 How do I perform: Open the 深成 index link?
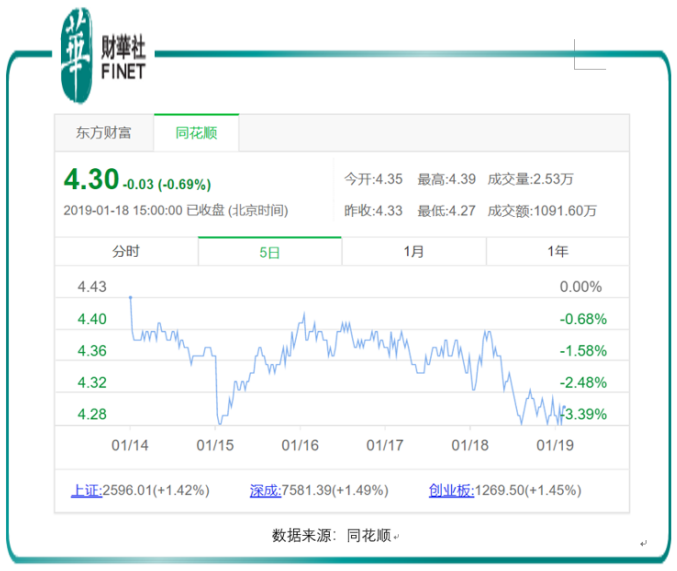pos(266,490)
